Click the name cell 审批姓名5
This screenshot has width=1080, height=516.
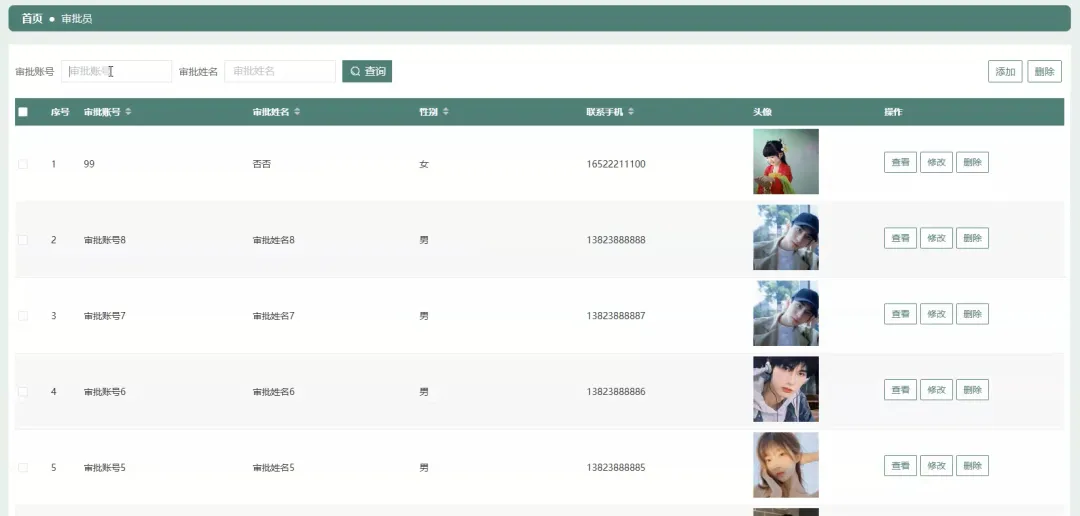(x=273, y=467)
